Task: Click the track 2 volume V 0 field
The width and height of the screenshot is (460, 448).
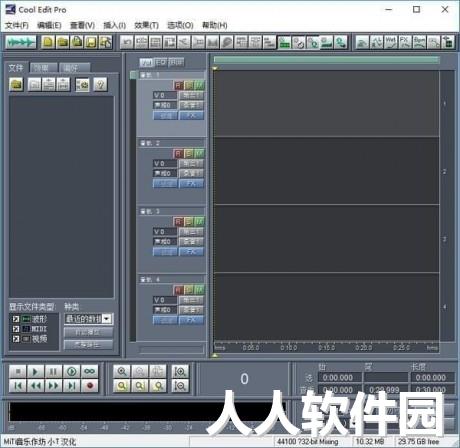Action: [x=165, y=164]
